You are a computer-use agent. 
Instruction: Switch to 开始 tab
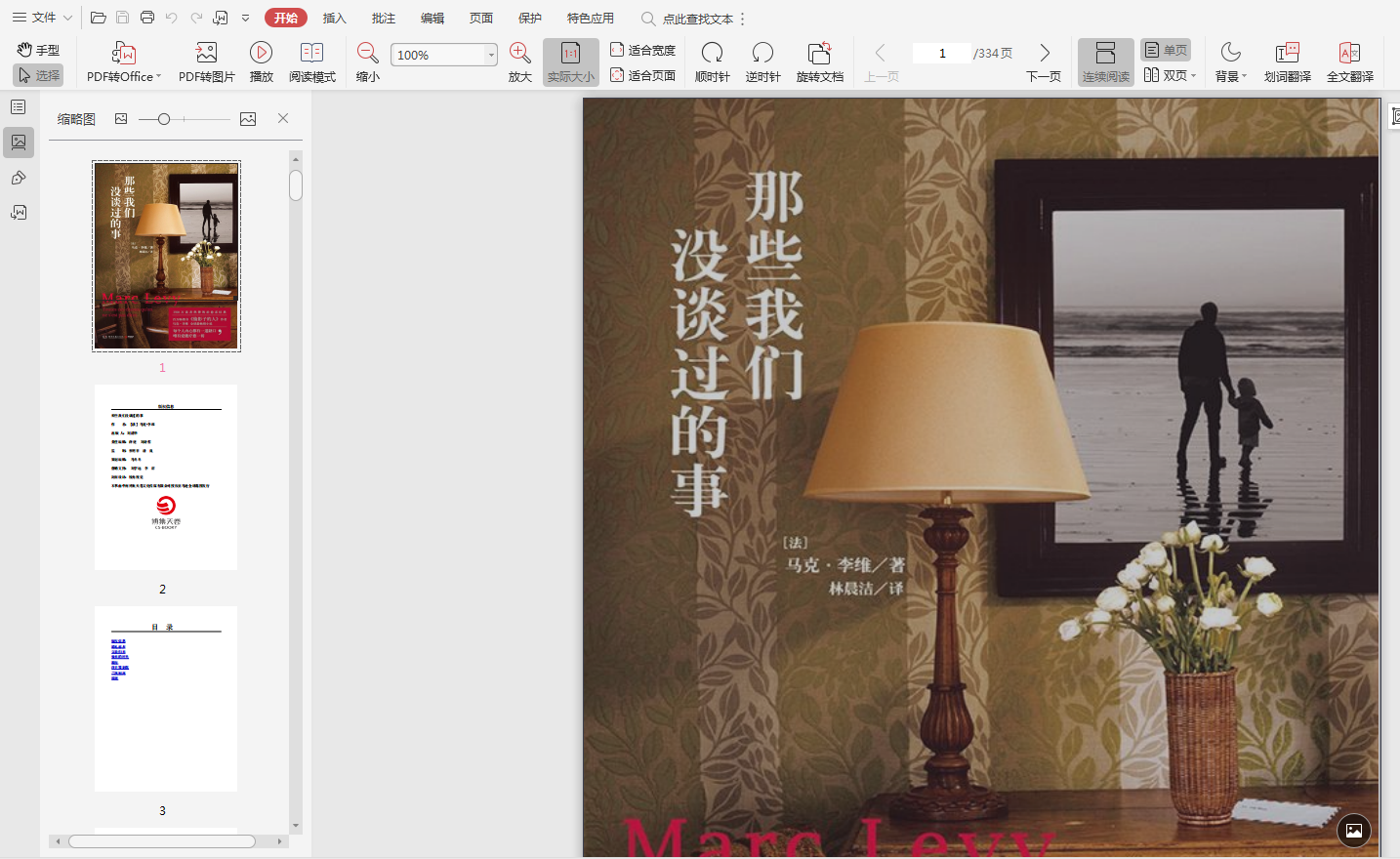pyautogui.click(x=285, y=18)
